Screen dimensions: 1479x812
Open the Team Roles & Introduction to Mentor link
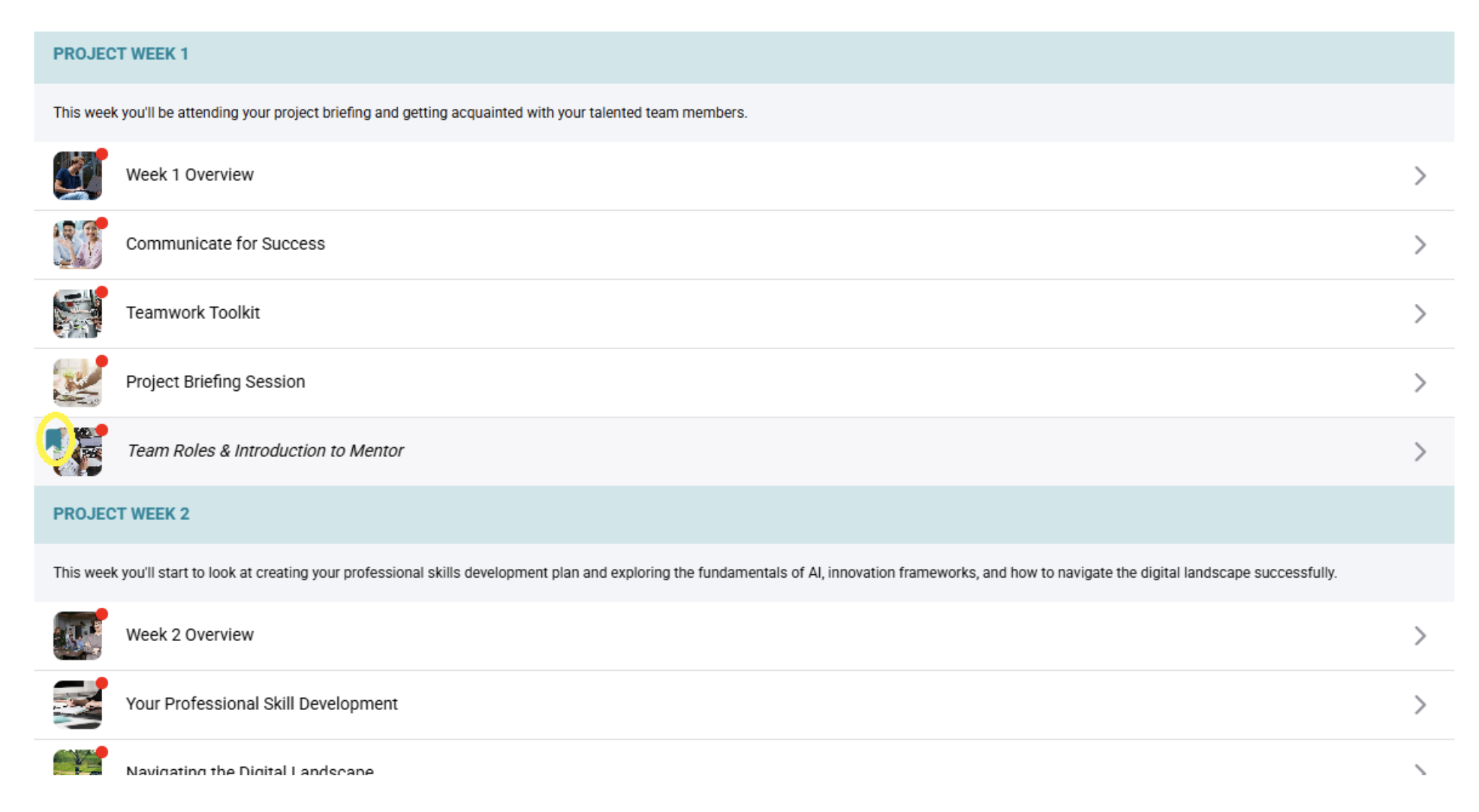pyautogui.click(x=265, y=451)
